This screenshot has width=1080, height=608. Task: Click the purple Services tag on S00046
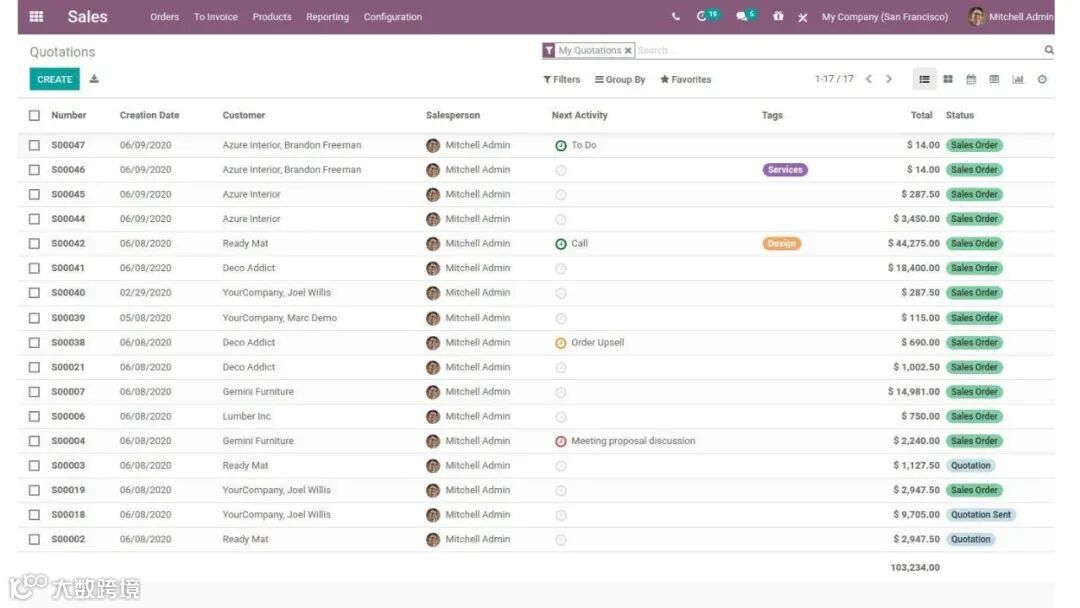[785, 170]
